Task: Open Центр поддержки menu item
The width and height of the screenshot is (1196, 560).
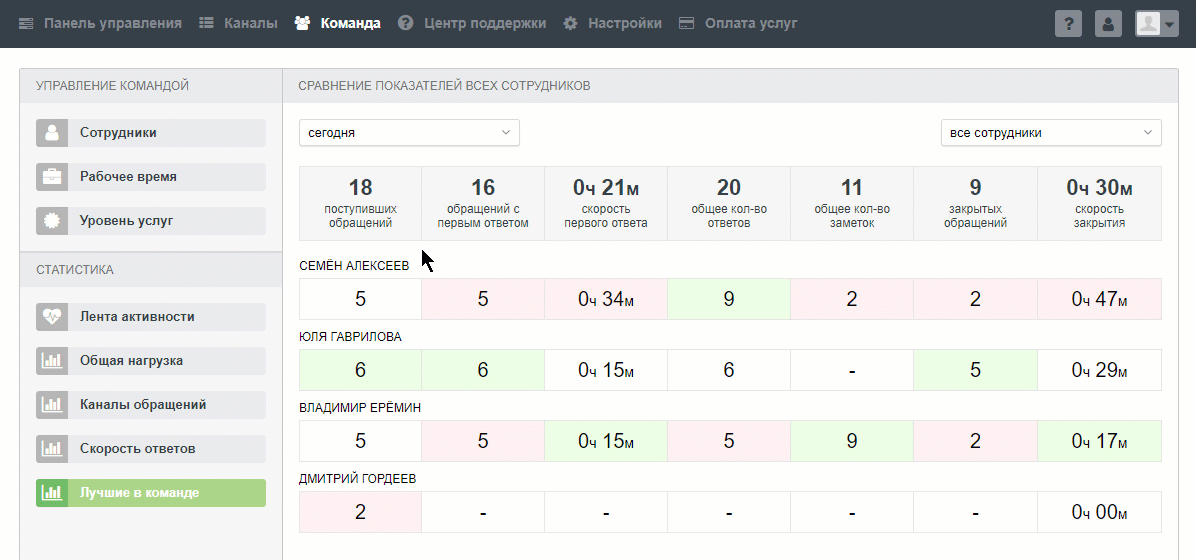Action: point(472,23)
